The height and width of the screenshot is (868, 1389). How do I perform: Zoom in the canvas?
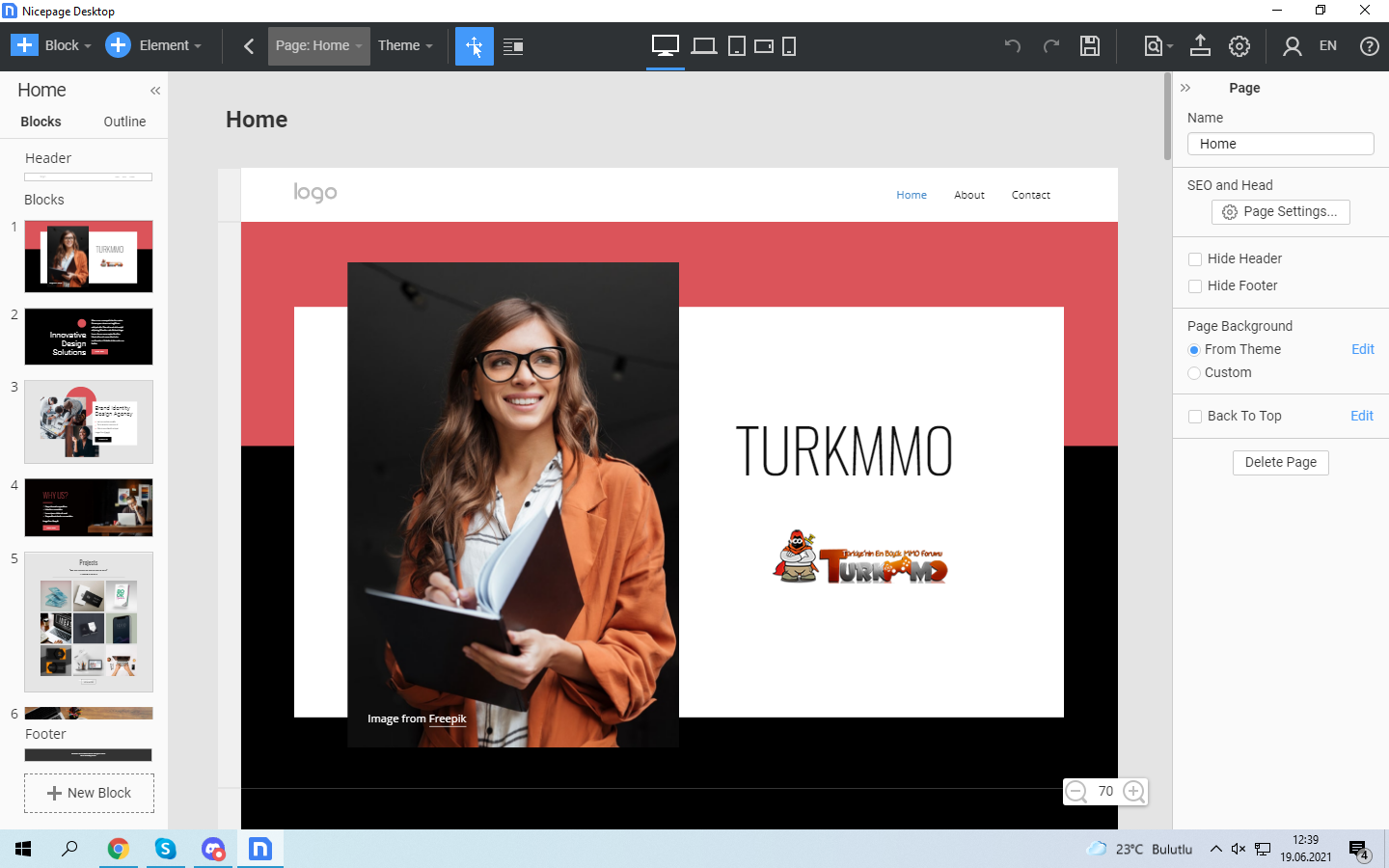point(1134,792)
